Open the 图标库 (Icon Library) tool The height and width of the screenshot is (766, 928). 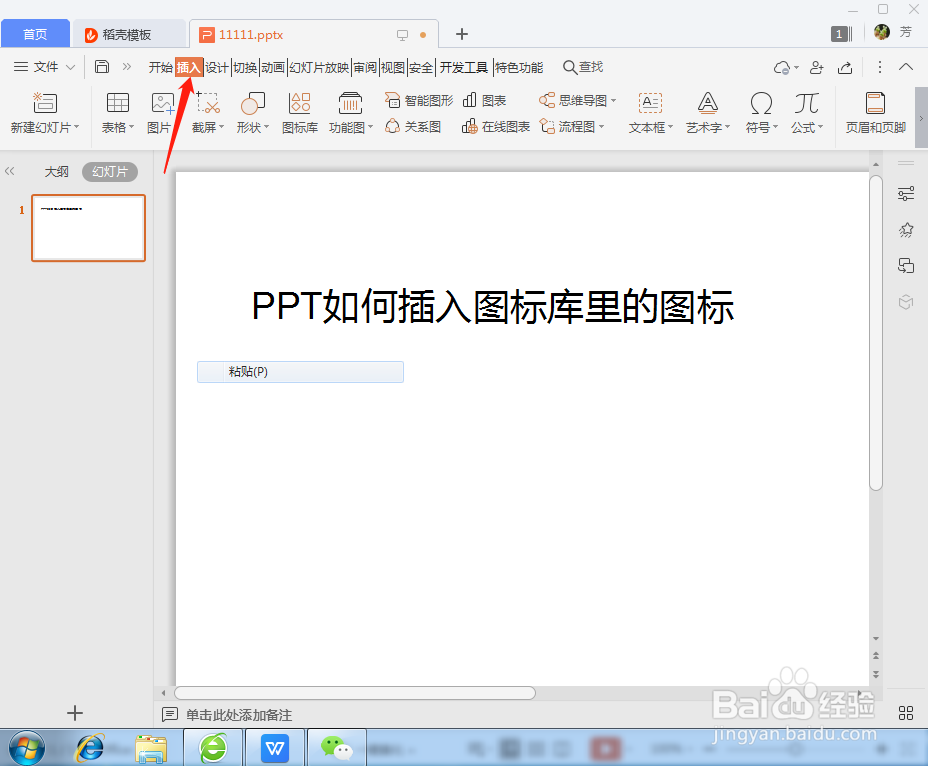point(299,112)
